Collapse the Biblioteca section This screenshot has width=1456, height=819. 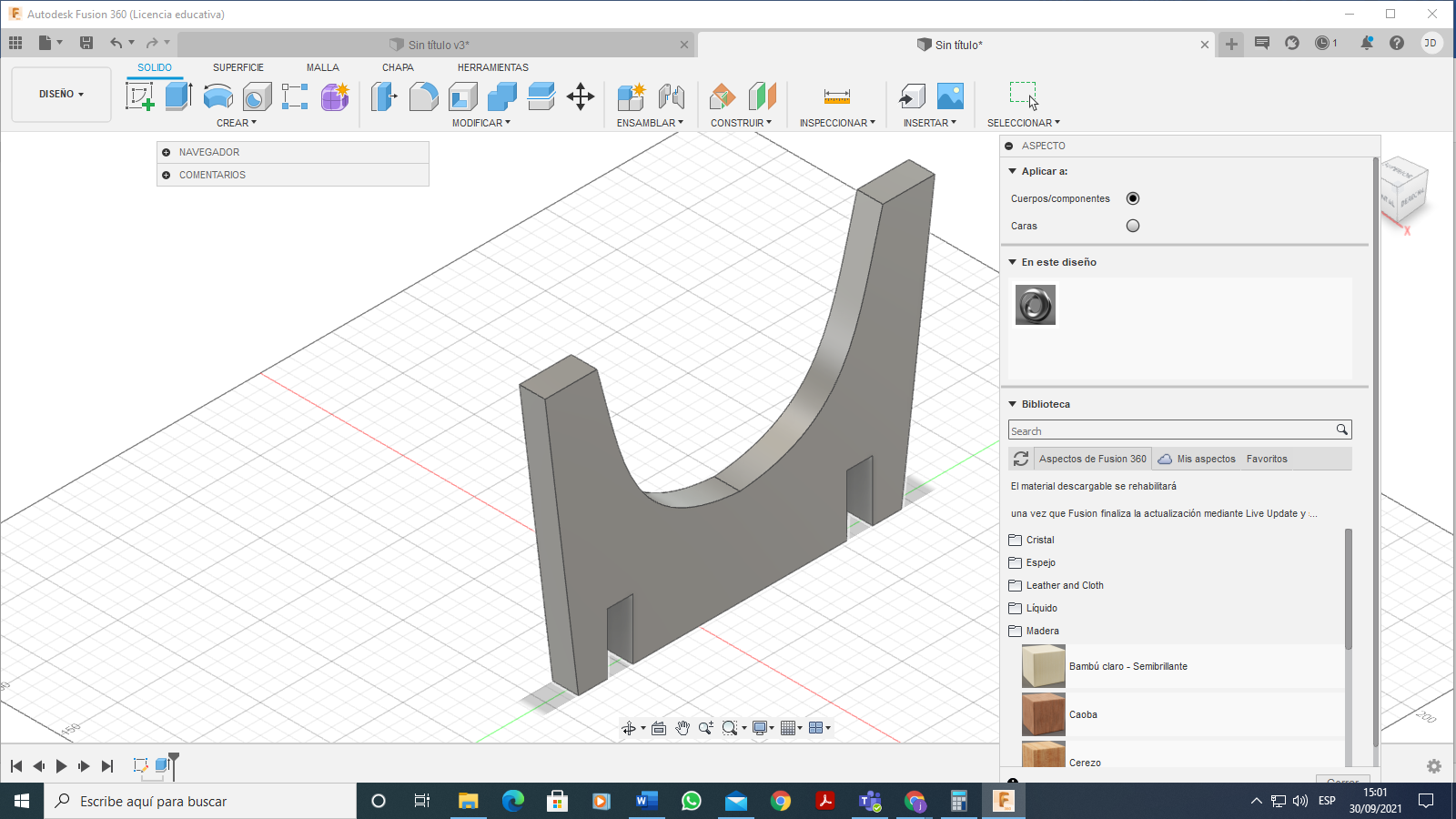pos(1012,404)
